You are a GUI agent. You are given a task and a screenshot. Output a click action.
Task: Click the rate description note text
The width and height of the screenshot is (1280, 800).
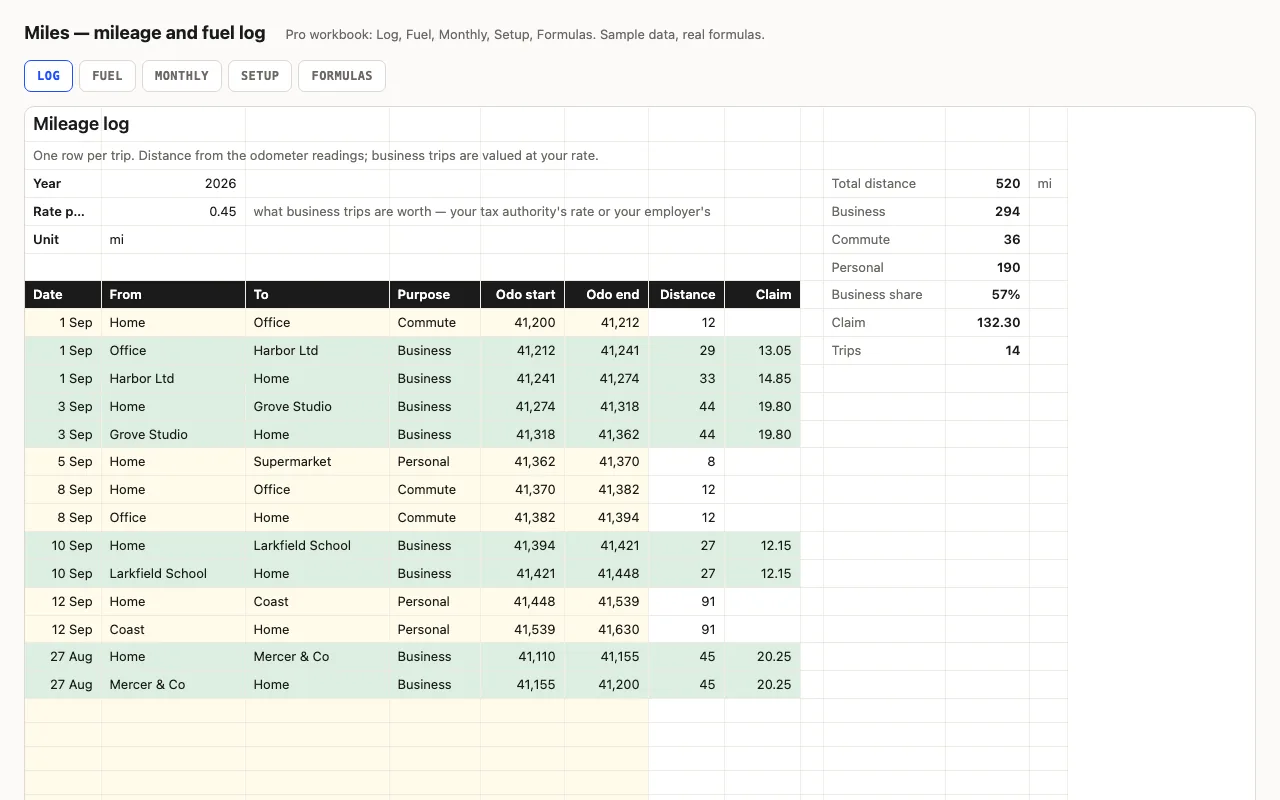point(482,212)
